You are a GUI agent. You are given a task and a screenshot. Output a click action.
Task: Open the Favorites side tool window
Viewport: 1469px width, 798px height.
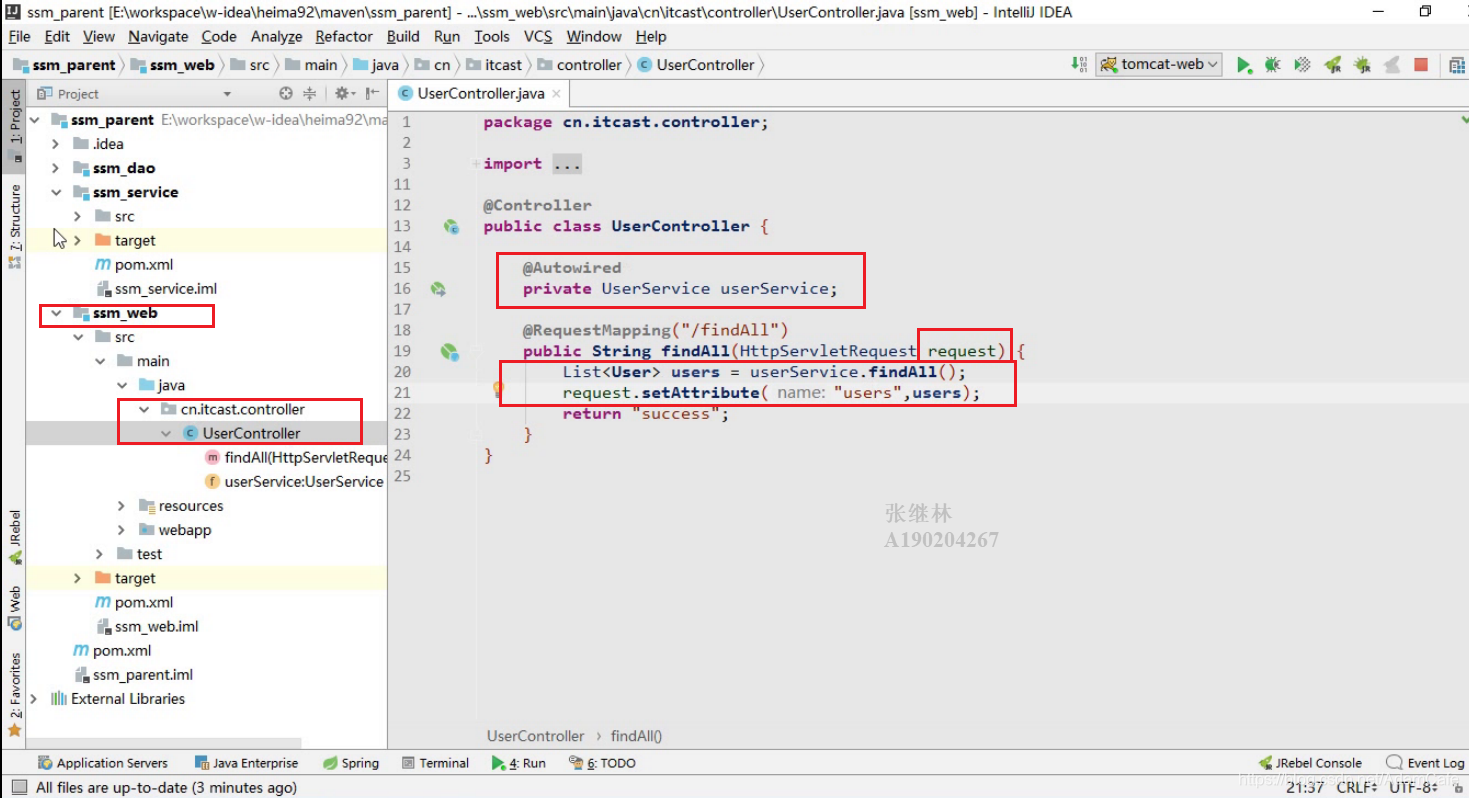pyautogui.click(x=14, y=694)
